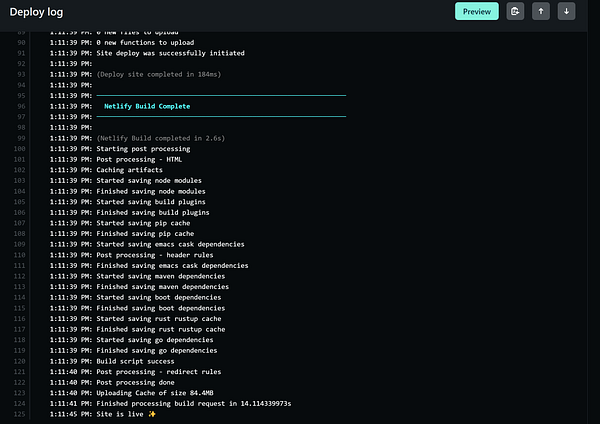Click 'Finished saving pip cache' line
Viewport: 600px width, 424px height.
pos(145,234)
